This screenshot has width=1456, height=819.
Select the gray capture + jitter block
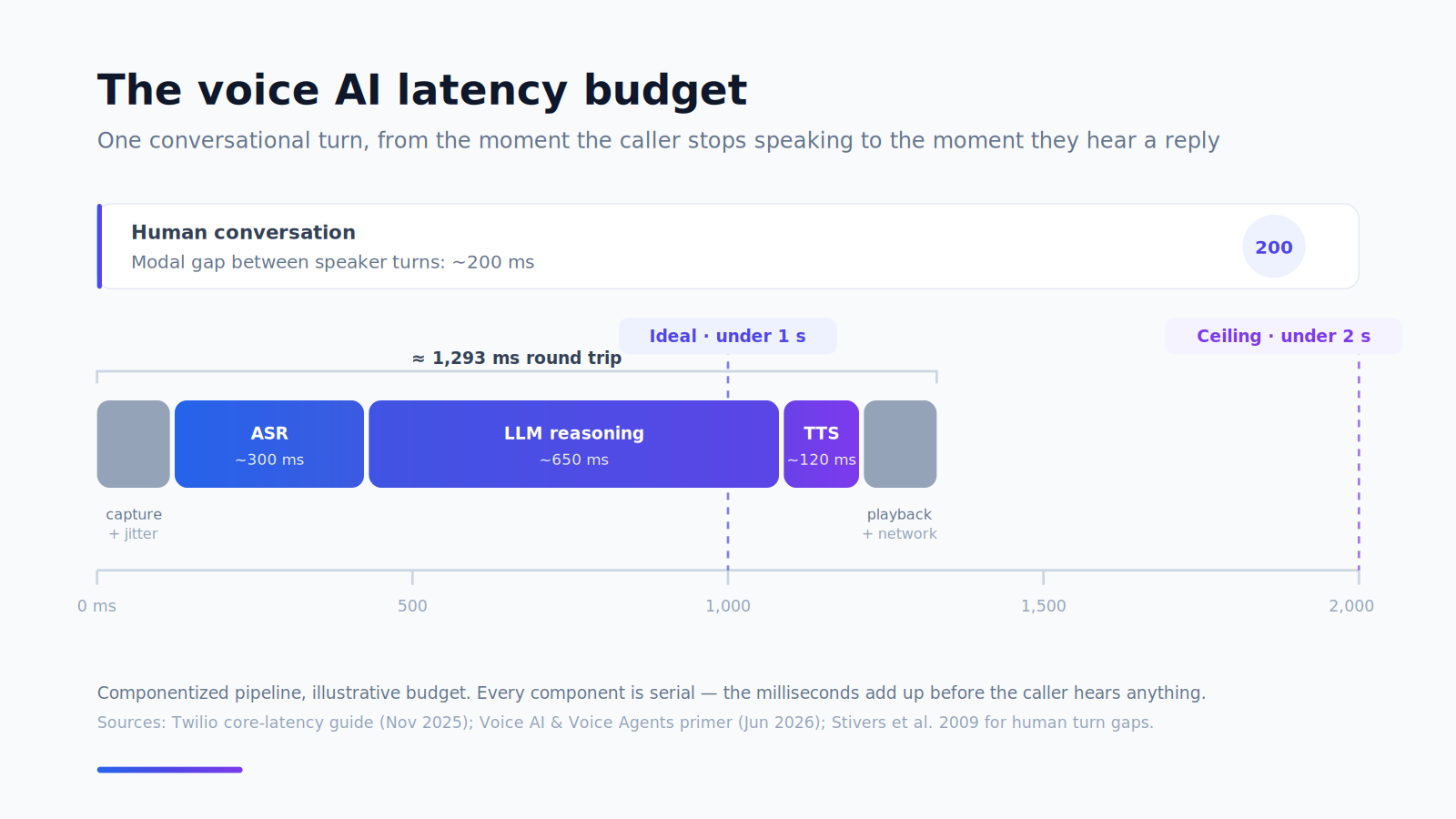click(134, 444)
